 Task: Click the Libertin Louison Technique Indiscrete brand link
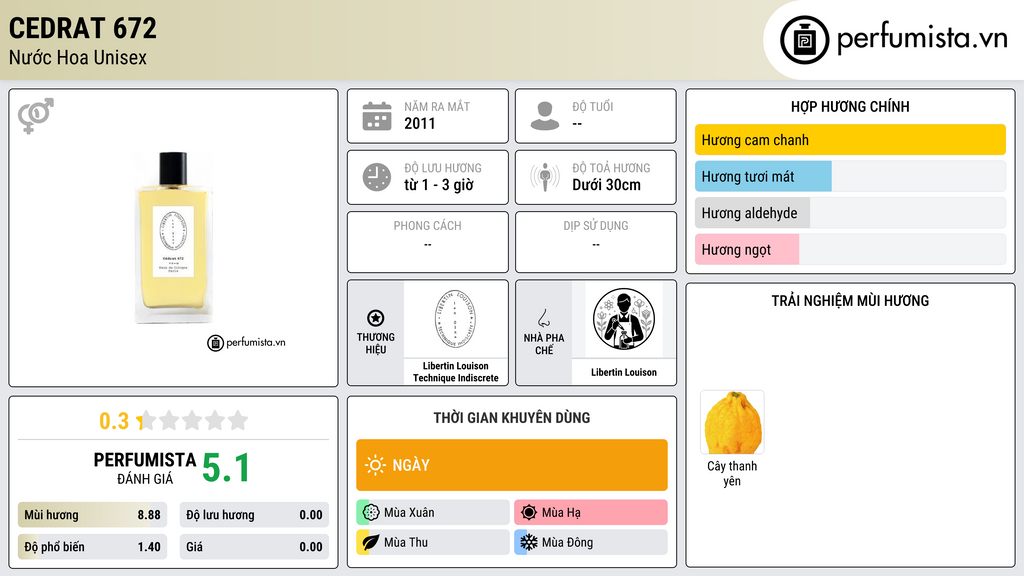point(455,372)
